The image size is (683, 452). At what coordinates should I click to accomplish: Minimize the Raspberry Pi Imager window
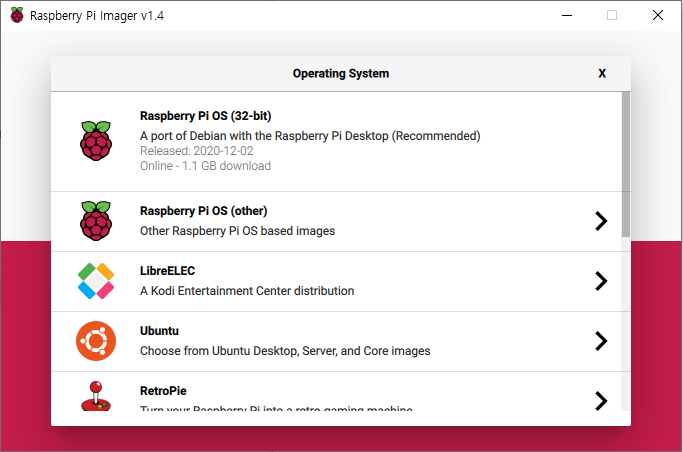(x=567, y=15)
